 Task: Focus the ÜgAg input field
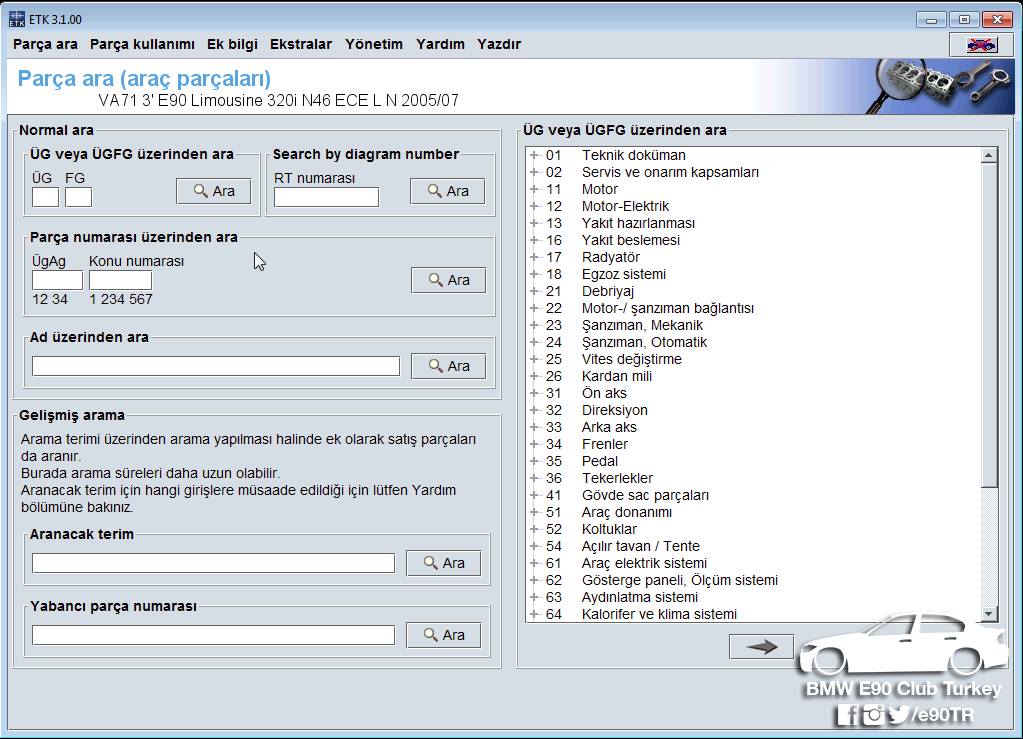click(57, 280)
